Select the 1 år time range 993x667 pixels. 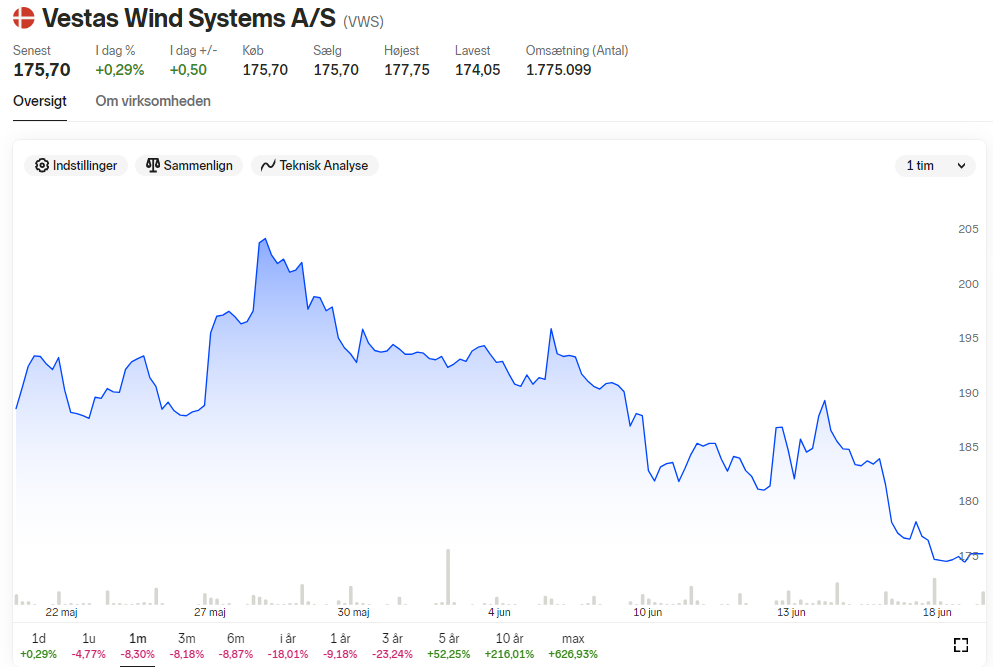pos(340,645)
